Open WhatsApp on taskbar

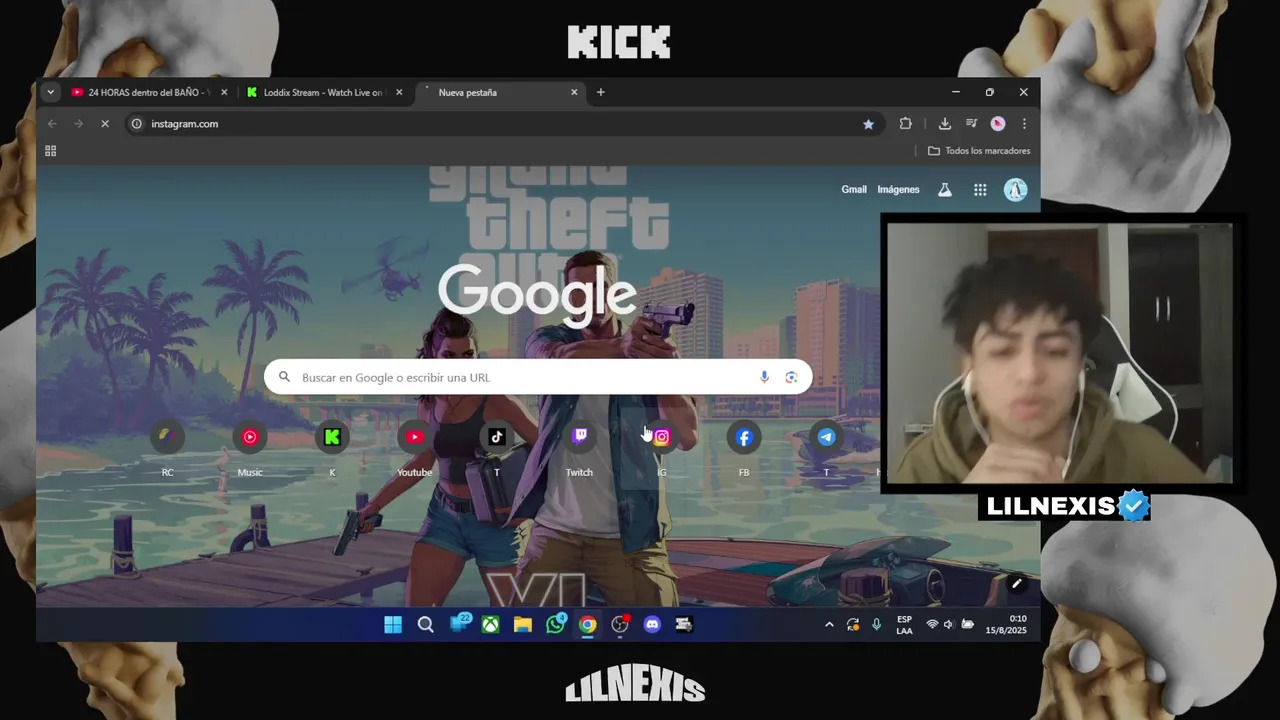pyautogui.click(x=555, y=625)
